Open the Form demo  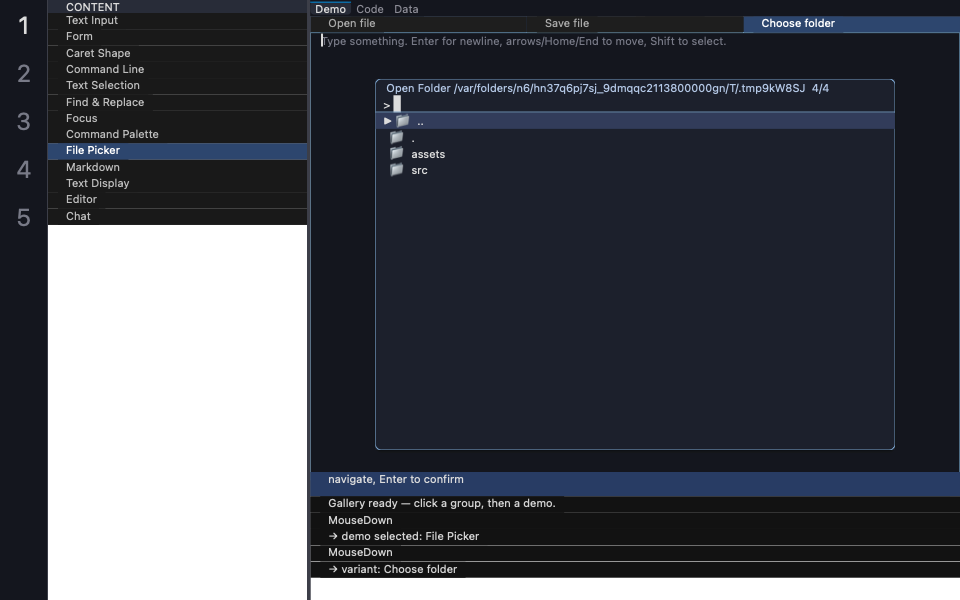click(178, 37)
